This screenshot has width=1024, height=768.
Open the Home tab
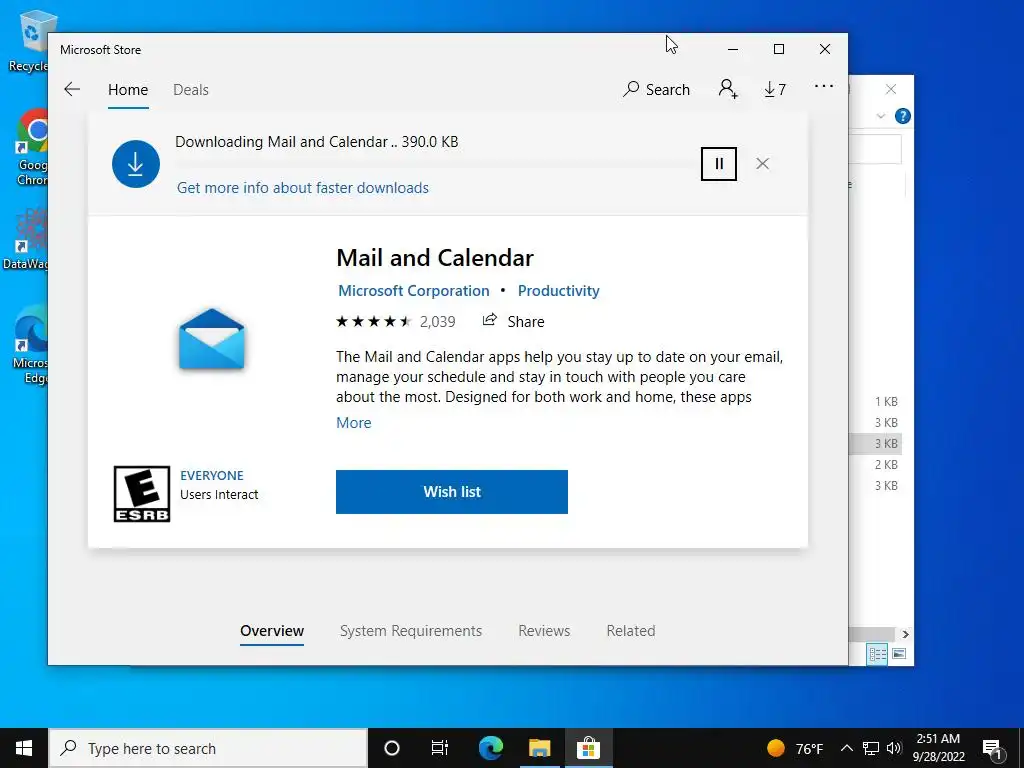[x=128, y=89]
